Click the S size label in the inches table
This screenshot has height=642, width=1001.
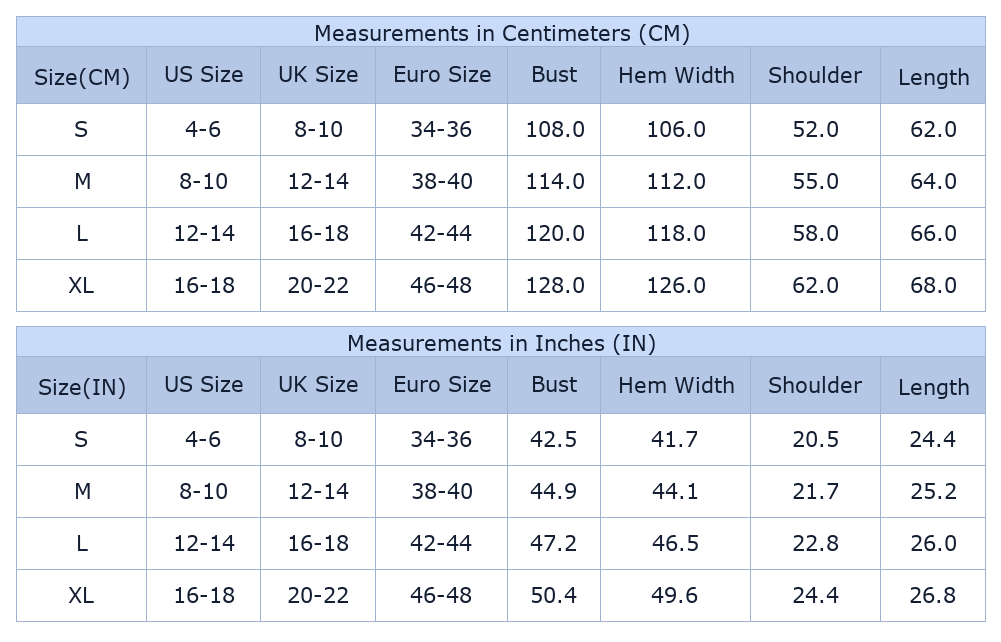tap(82, 440)
